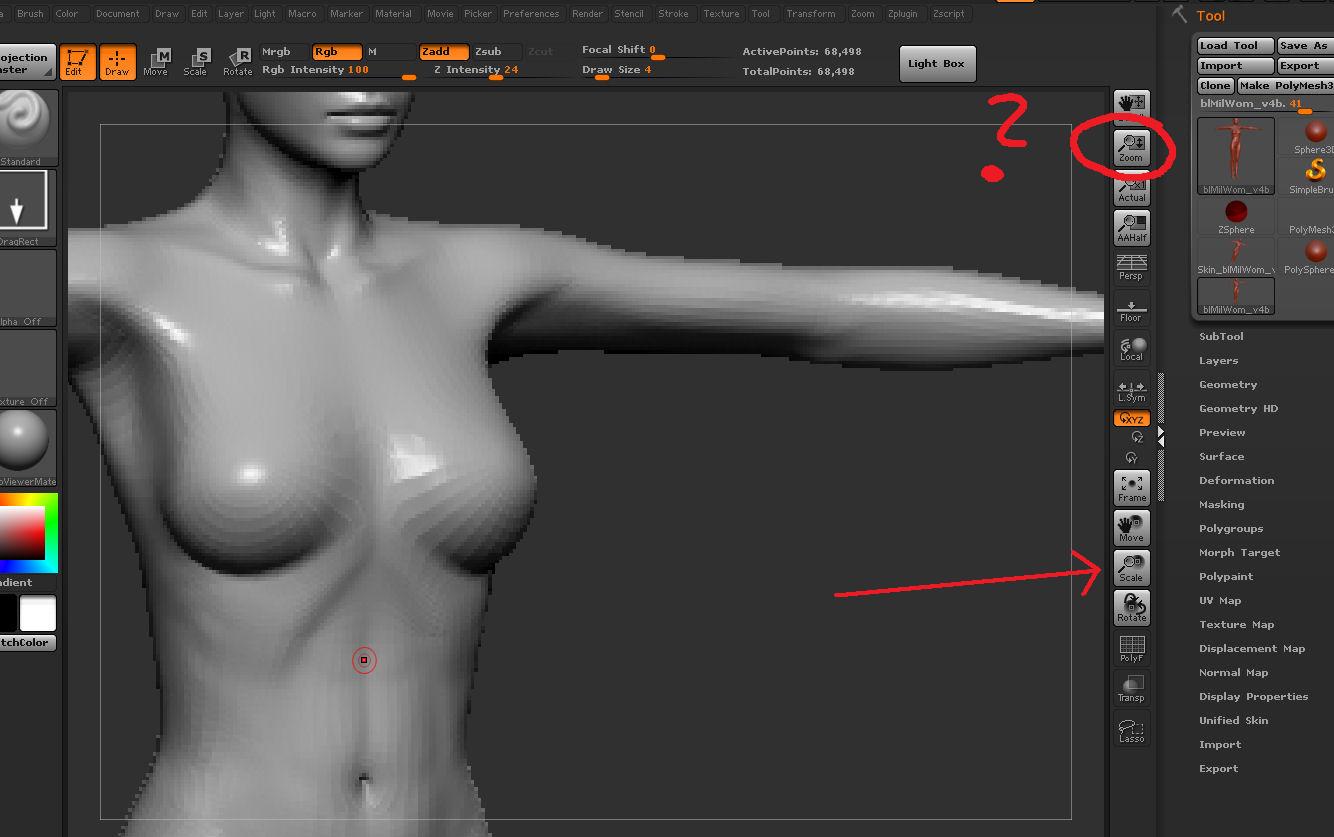The width and height of the screenshot is (1334, 837).
Task: Click the Floor grid icon
Action: [x=1131, y=309]
